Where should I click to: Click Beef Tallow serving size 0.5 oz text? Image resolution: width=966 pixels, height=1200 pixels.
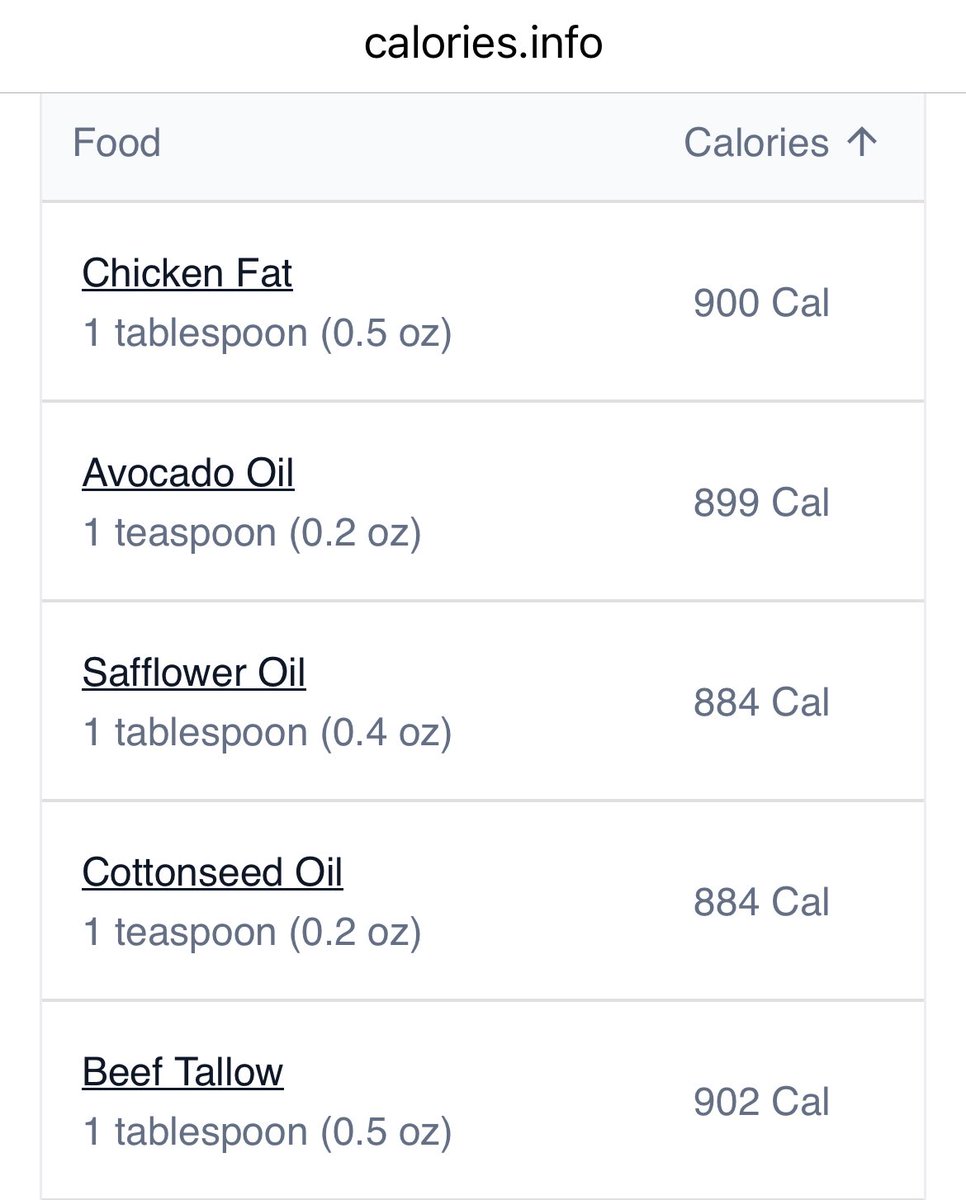386,1133
